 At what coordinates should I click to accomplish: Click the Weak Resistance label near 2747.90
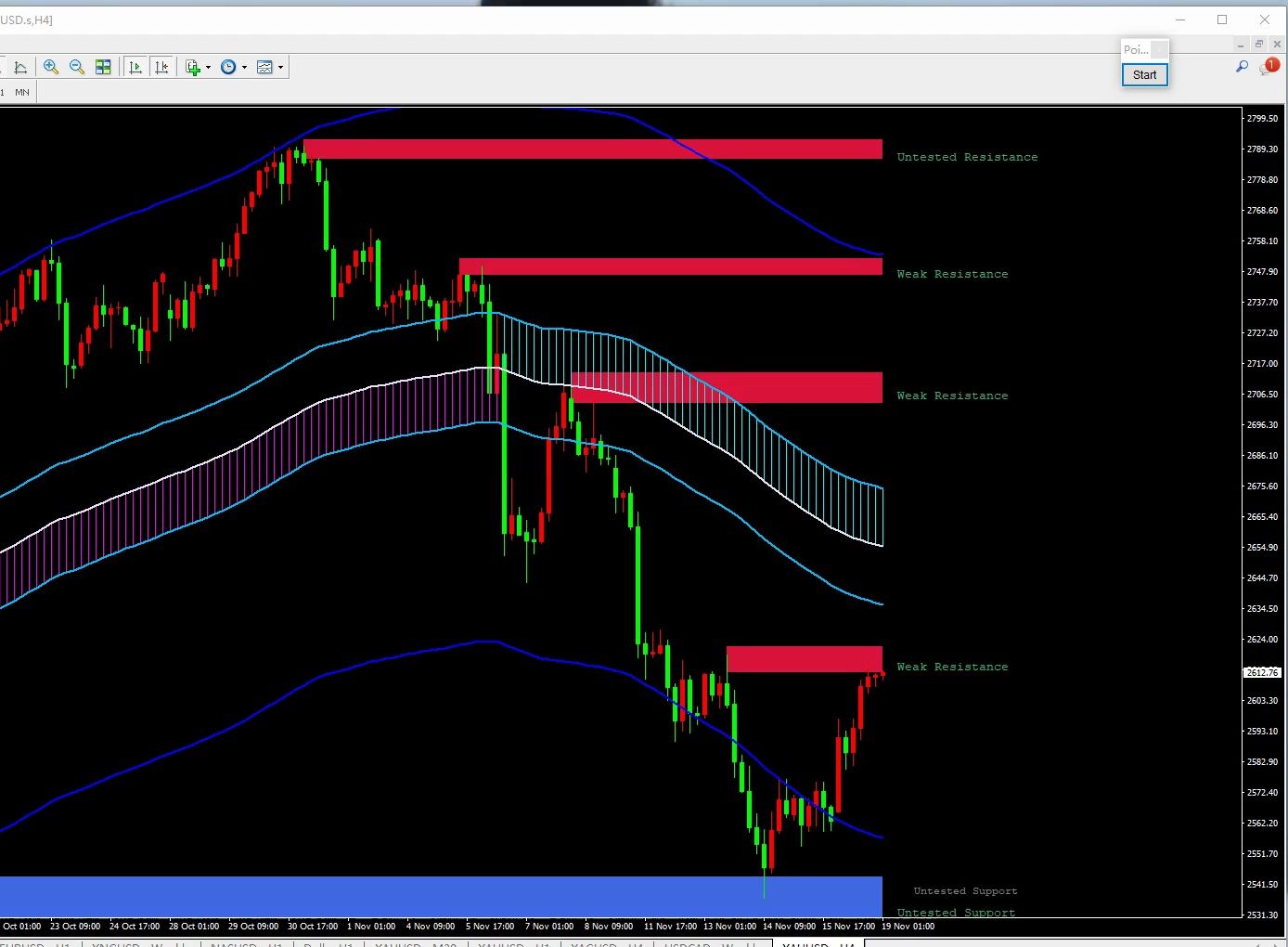pyautogui.click(x=952, y=274)
